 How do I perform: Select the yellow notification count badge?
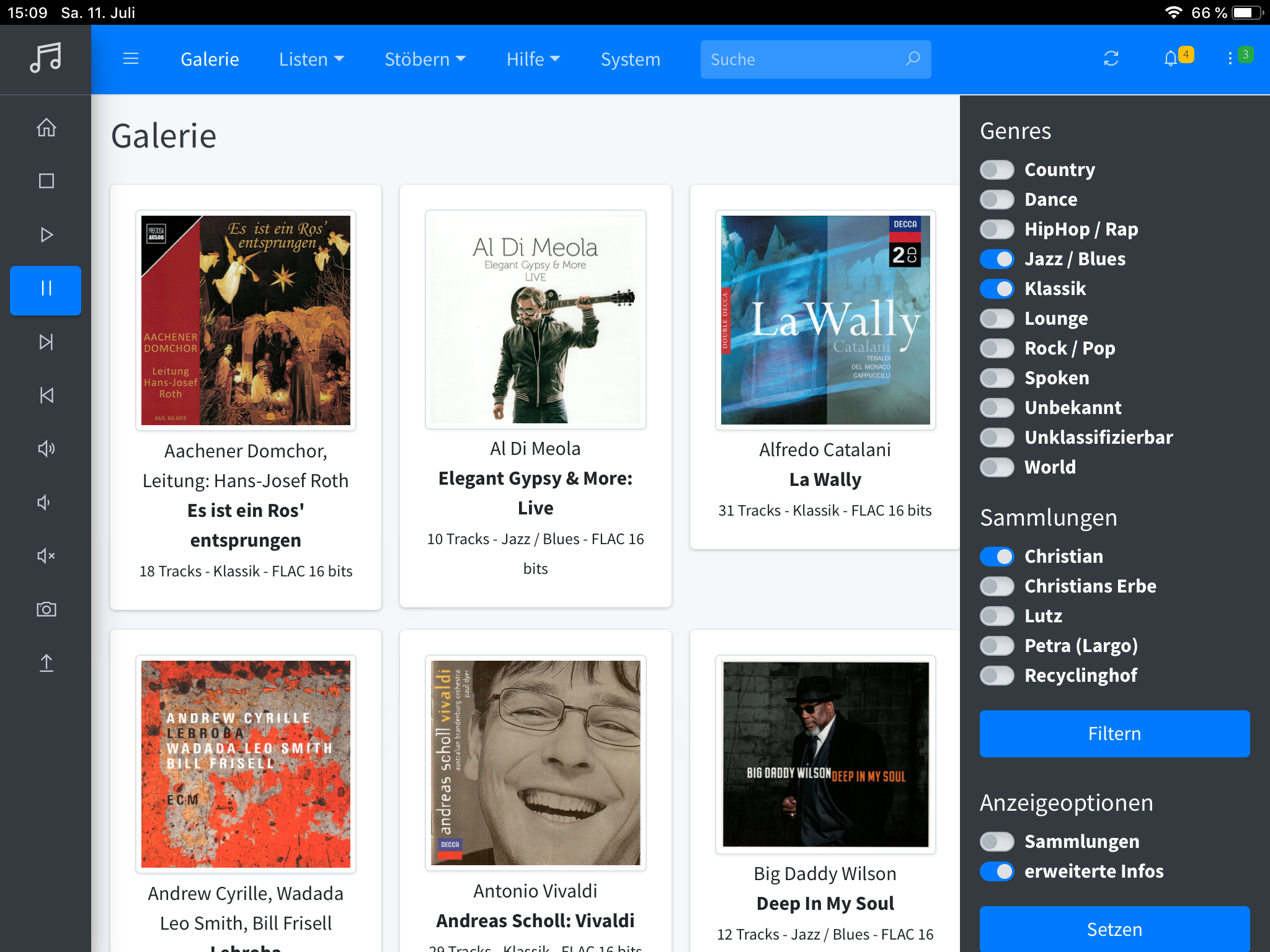coord(1186,55)
